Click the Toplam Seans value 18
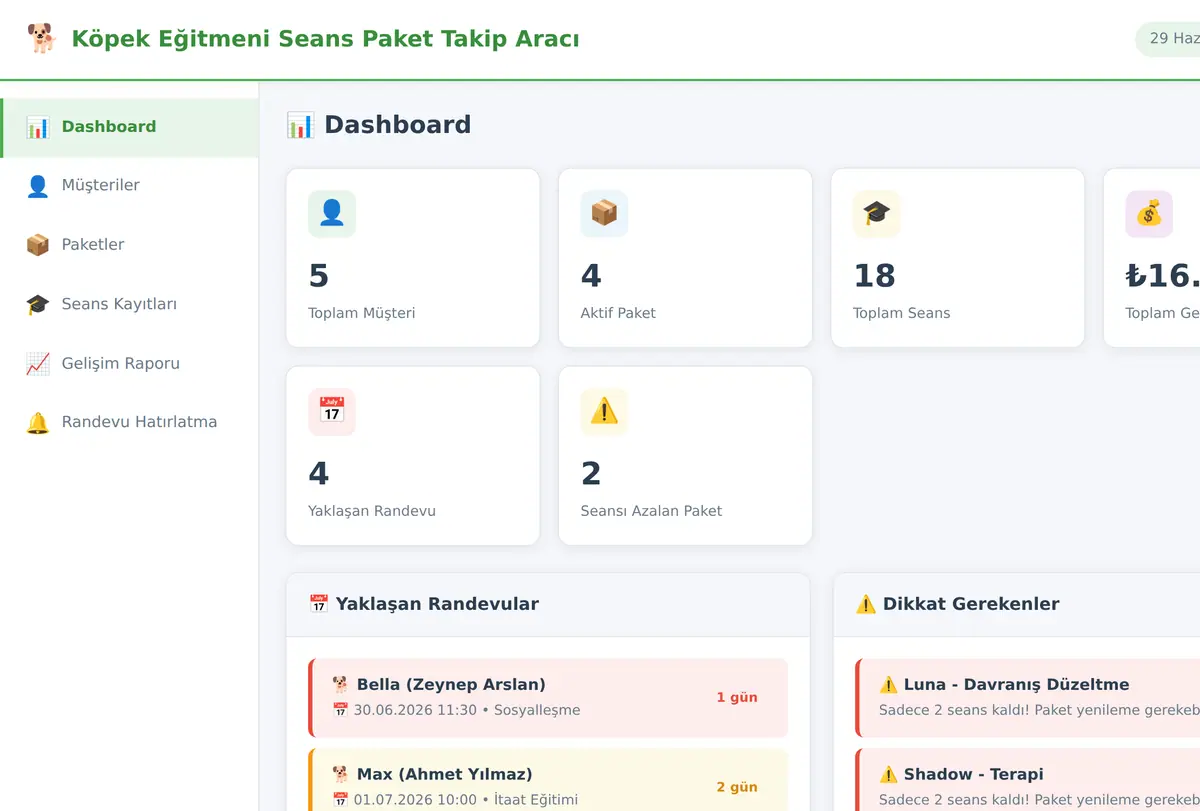 click(x=874, y=276)
